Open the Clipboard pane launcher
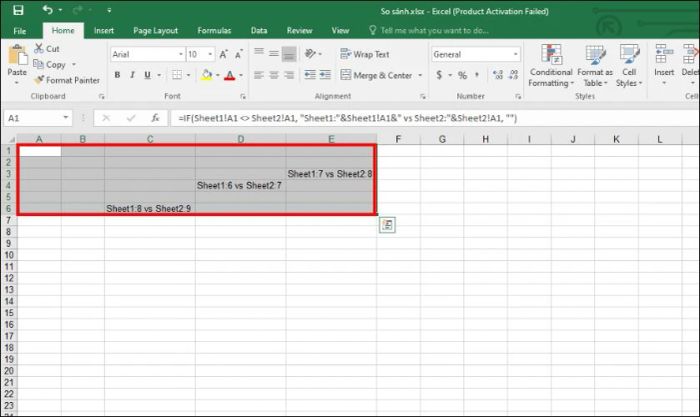 101,96
